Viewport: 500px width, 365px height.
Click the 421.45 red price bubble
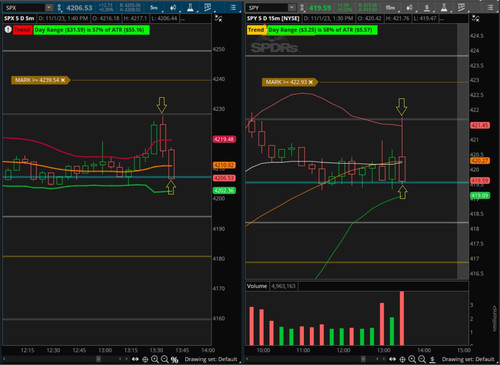[480, 125]
